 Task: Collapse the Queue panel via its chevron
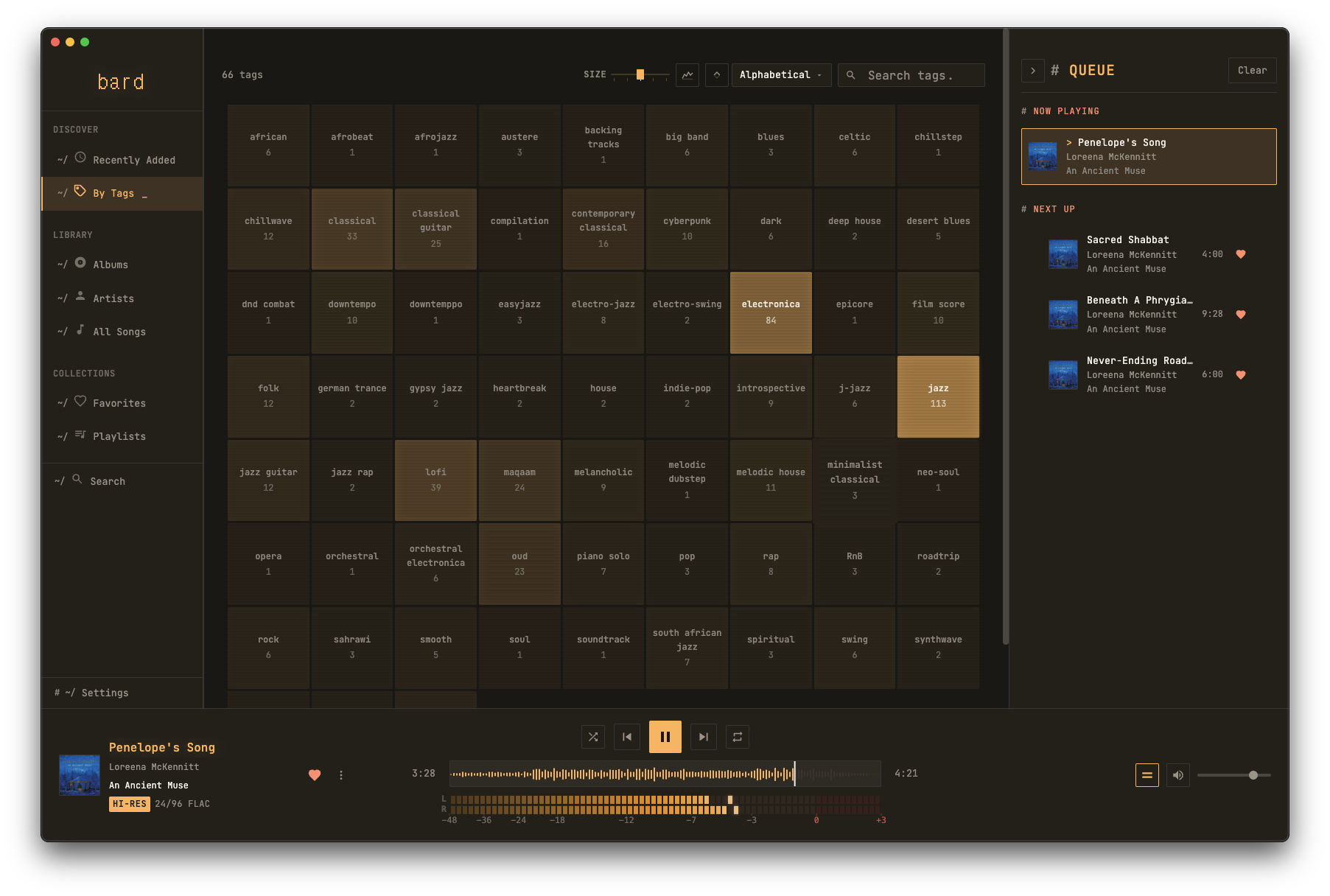pos(1032,70)
